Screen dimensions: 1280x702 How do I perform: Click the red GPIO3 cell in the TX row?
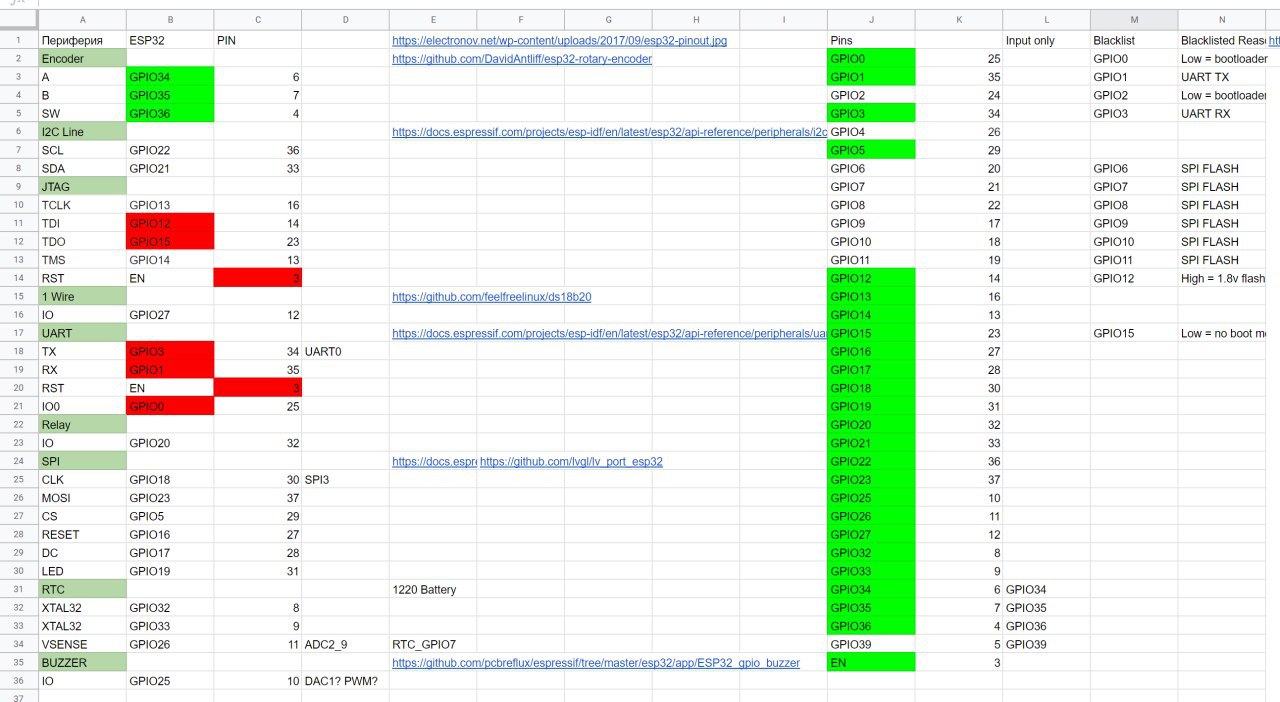coord(170,352)
